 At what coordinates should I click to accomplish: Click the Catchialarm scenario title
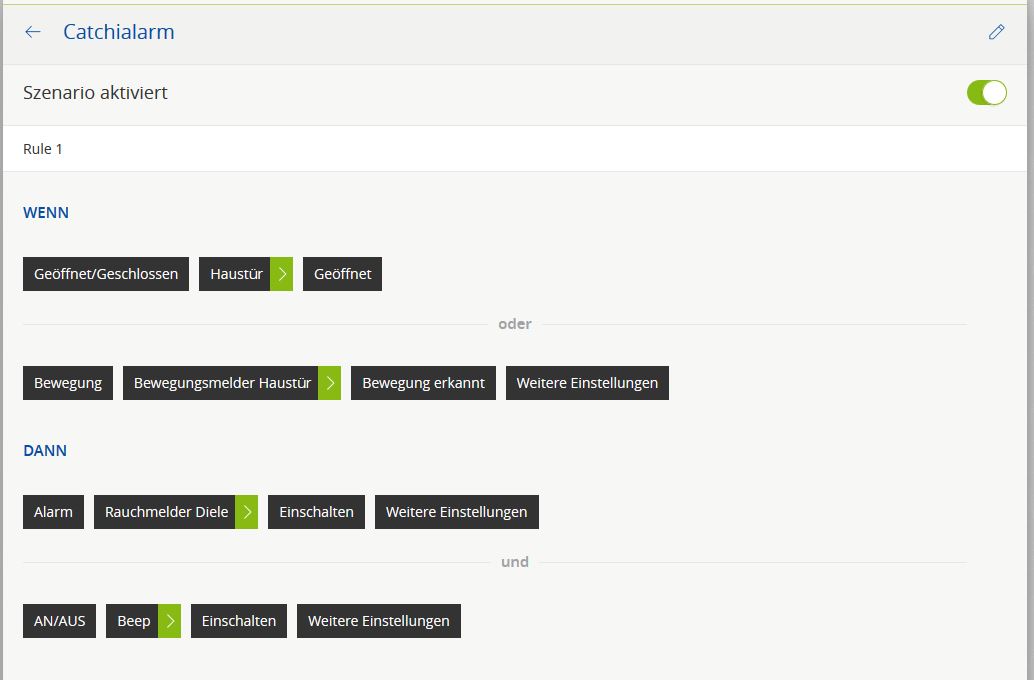click(118, 32)
